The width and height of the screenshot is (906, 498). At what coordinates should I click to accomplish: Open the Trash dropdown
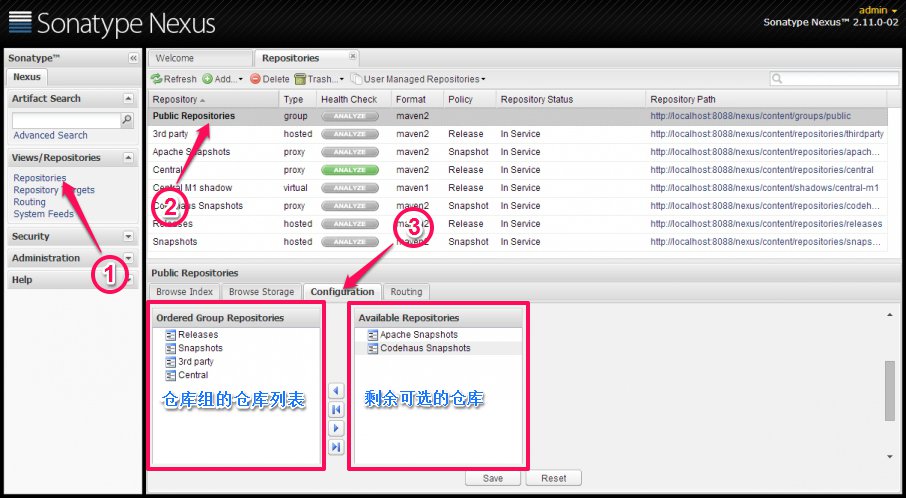[319, 79]
